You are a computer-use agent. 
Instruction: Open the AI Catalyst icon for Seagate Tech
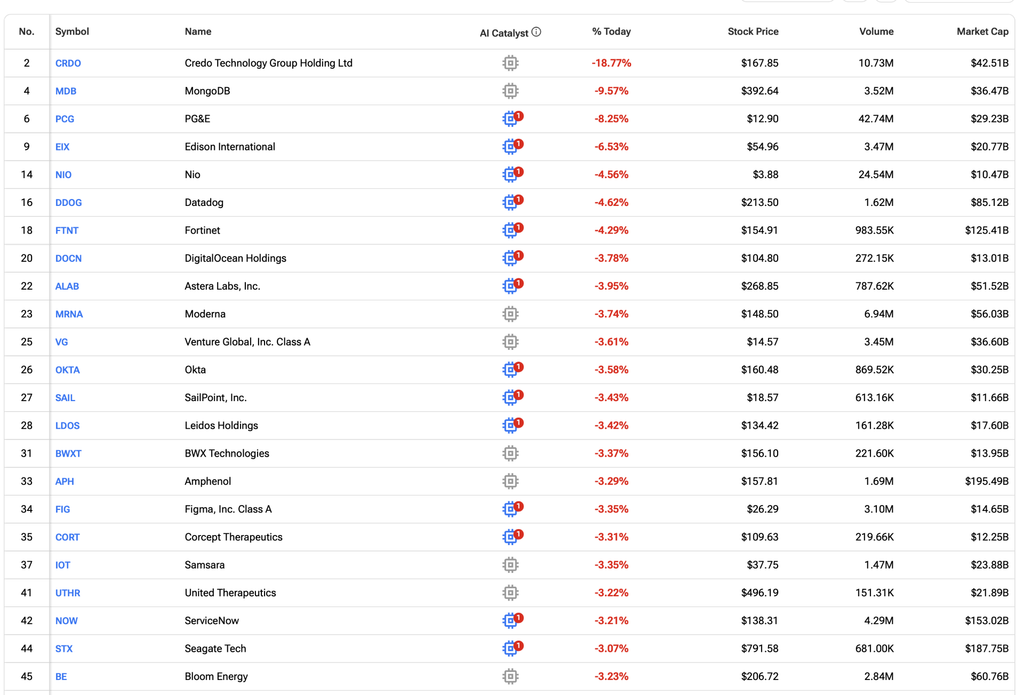click(x=513, y=648)
